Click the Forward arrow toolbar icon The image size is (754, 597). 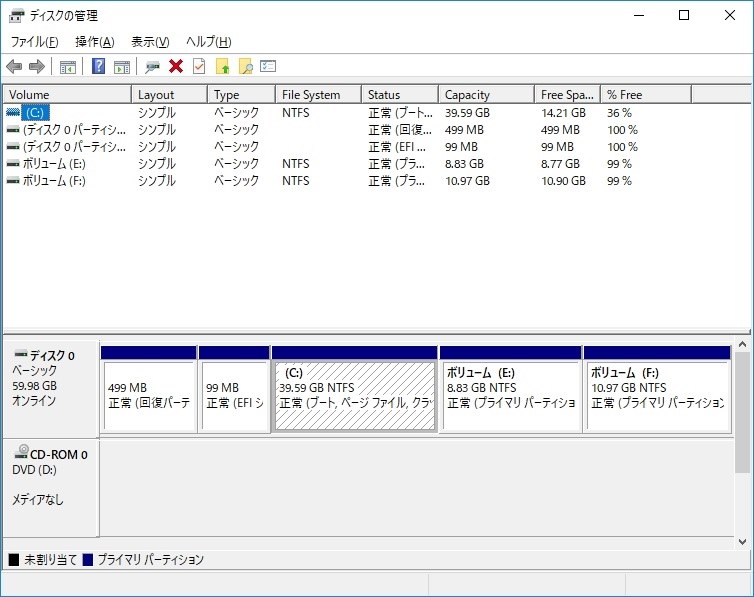pyautogui.click(x=37, y=66)
